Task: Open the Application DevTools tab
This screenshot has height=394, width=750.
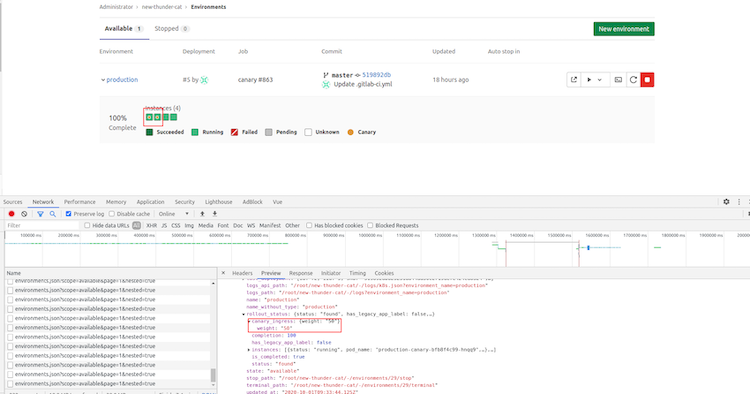Action: pos(150,202)
